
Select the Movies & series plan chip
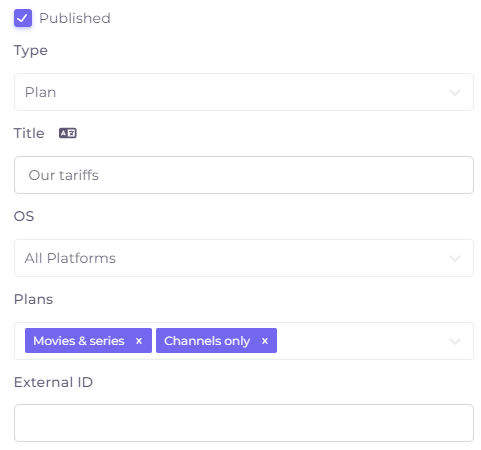[x=79, y=341]
